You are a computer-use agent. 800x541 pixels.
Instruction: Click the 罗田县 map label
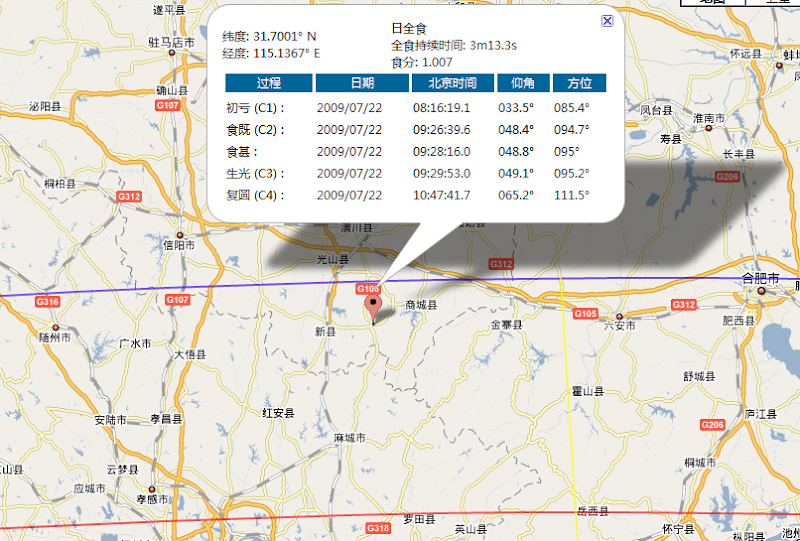pos(419,520)
